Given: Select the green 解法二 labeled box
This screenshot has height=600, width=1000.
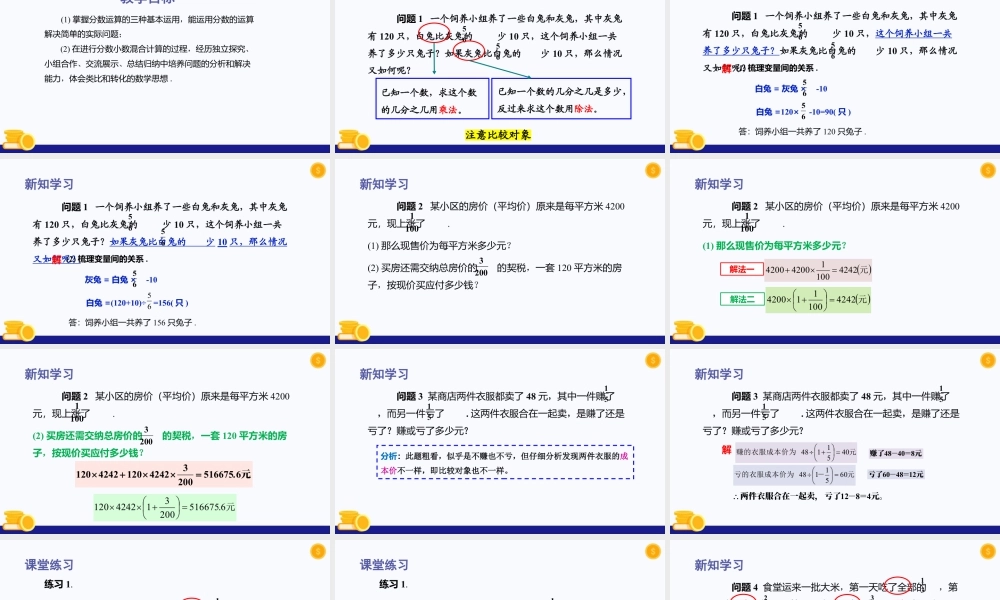Looking at the screenshot, I should pyautogui.click(x=740, y=298).
